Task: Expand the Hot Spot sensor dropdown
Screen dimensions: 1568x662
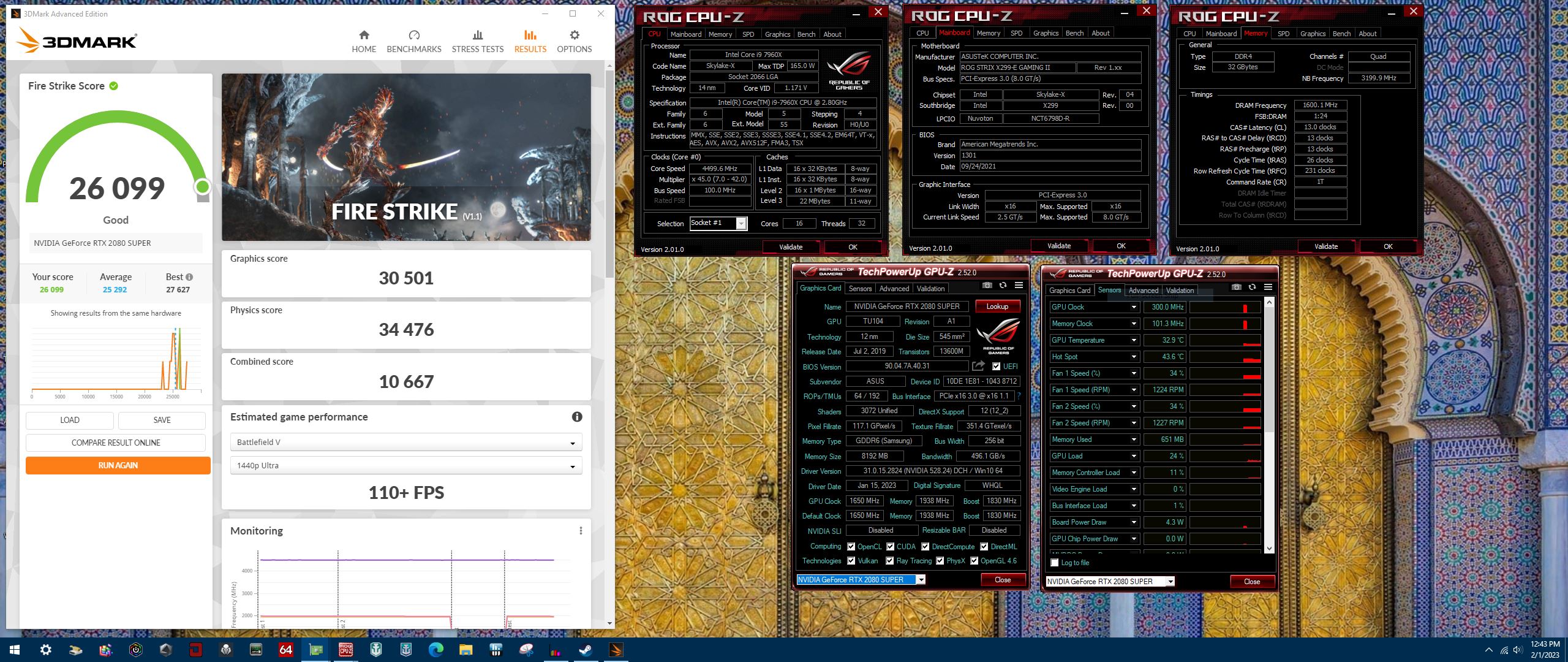Action: click(x=1133, y=357)
